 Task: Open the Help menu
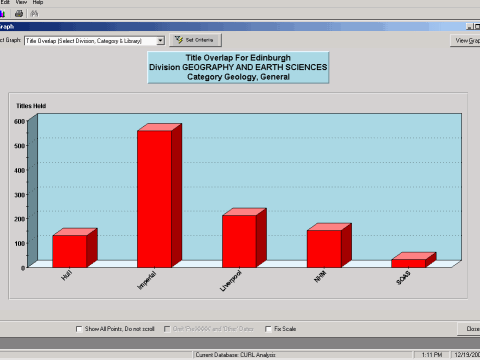tap(38, 2)
